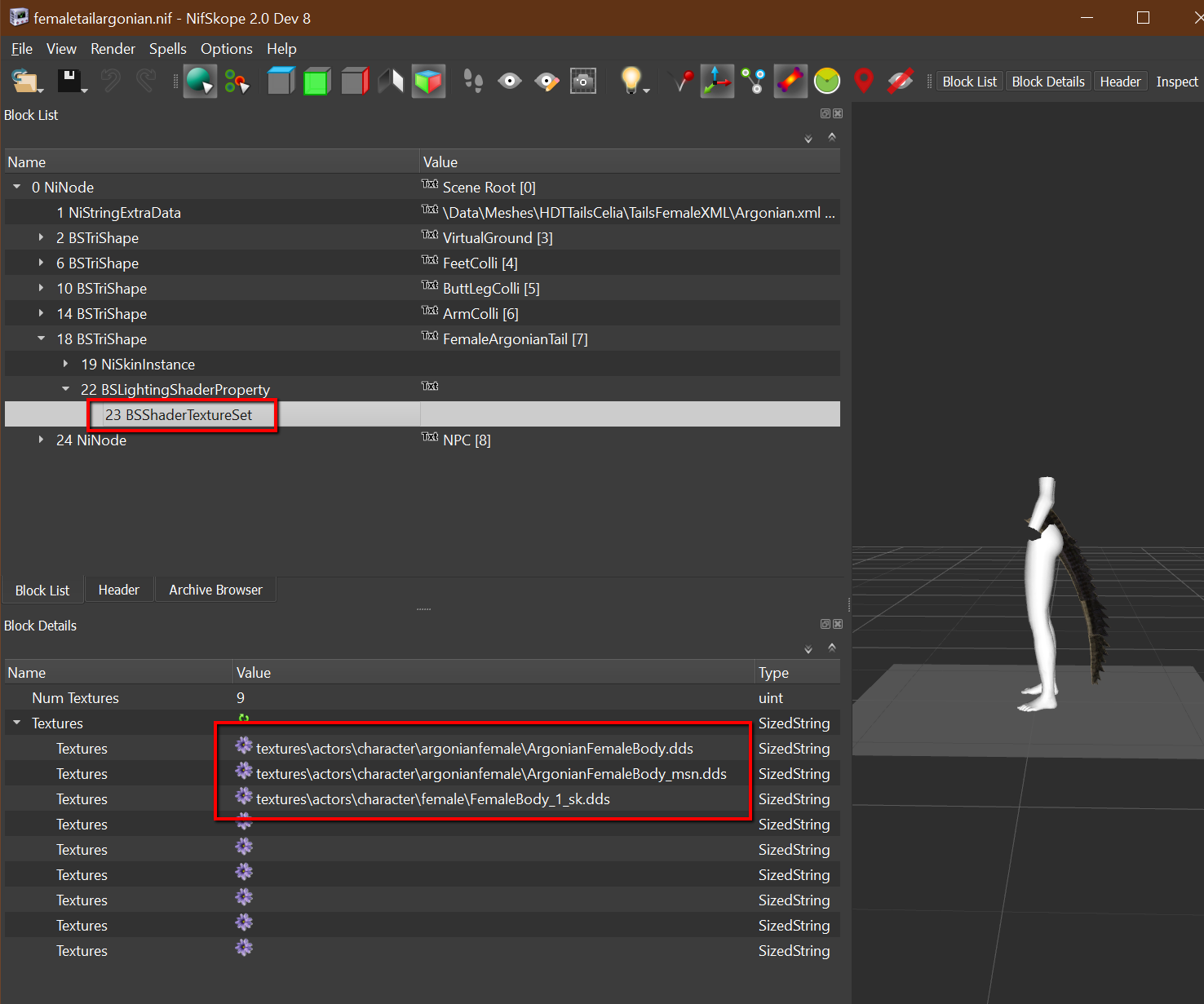Collapse the 0 NiNode tree root
Viewport: 1204px width, 1004px height.
point(16,187)
